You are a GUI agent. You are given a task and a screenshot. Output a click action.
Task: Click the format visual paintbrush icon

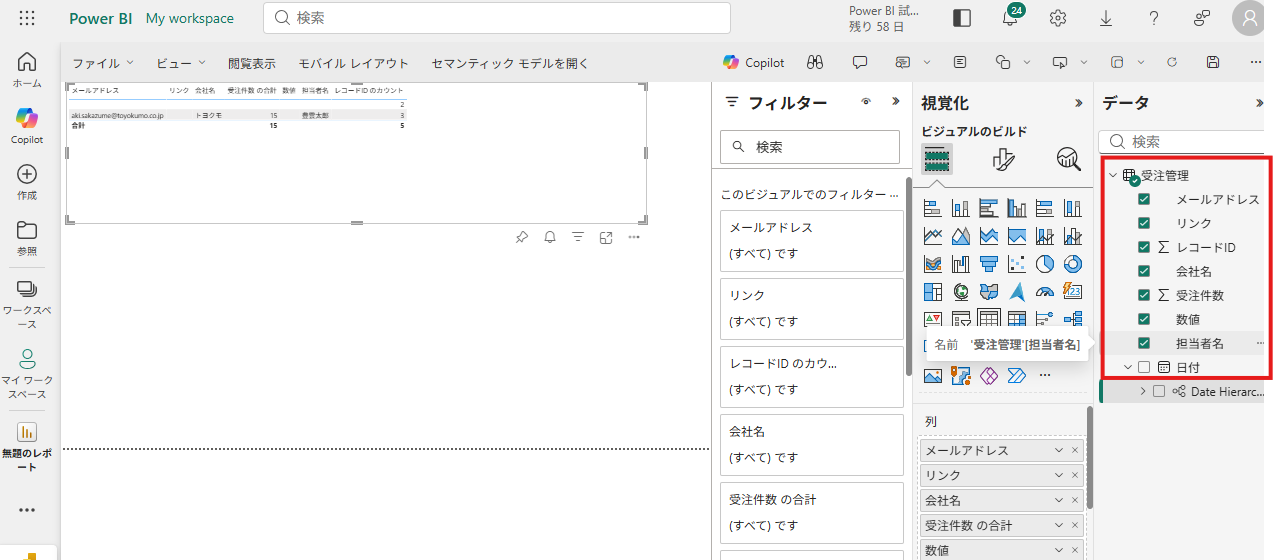click(x=1003, y=159)
